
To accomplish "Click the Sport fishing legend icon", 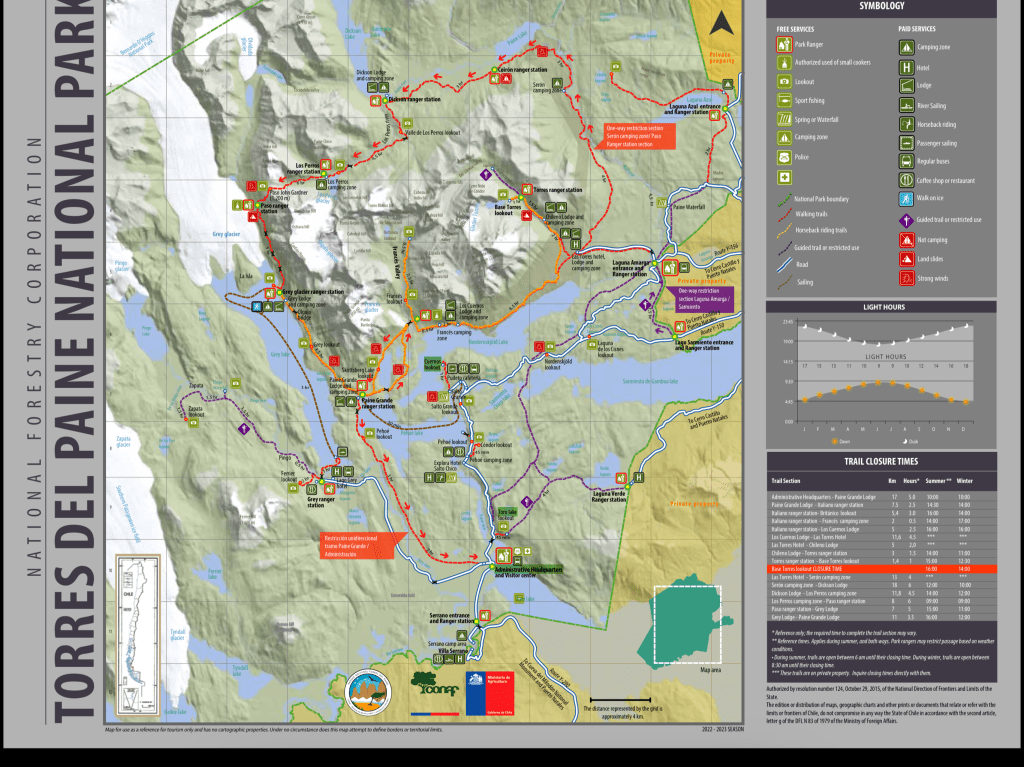I will tap(785, 102).
